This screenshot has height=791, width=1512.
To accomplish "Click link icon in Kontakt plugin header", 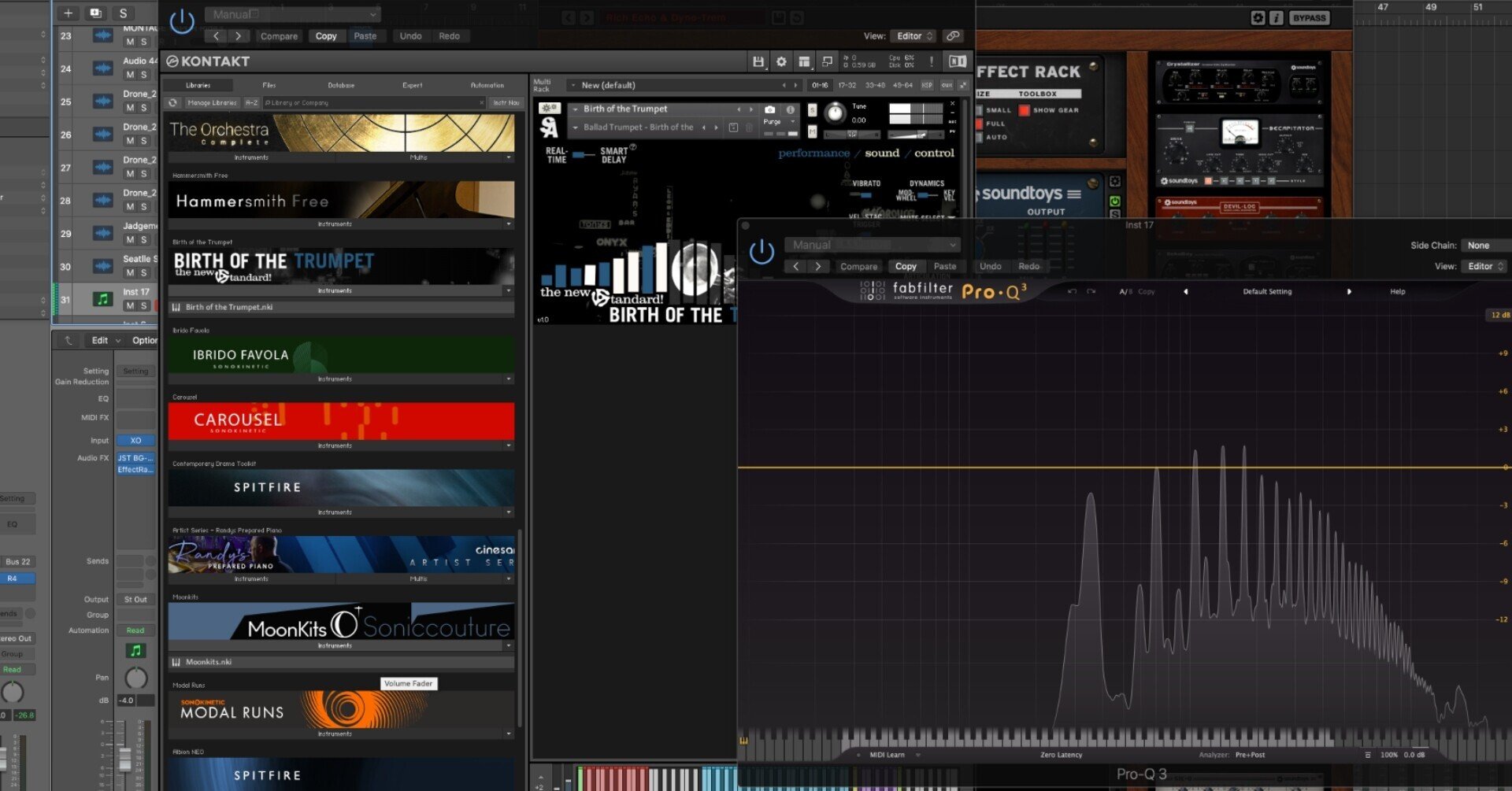I will 953,36.
